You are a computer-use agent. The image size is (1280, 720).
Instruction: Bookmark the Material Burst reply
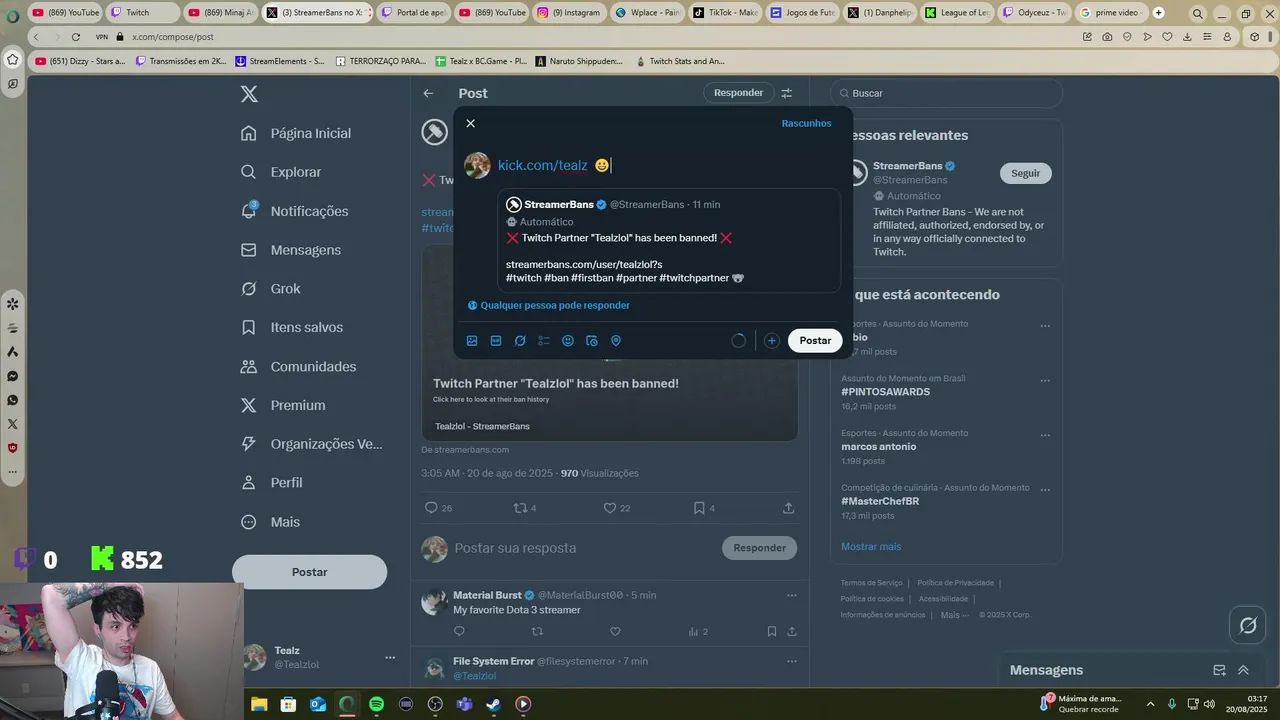pos(771,631)
